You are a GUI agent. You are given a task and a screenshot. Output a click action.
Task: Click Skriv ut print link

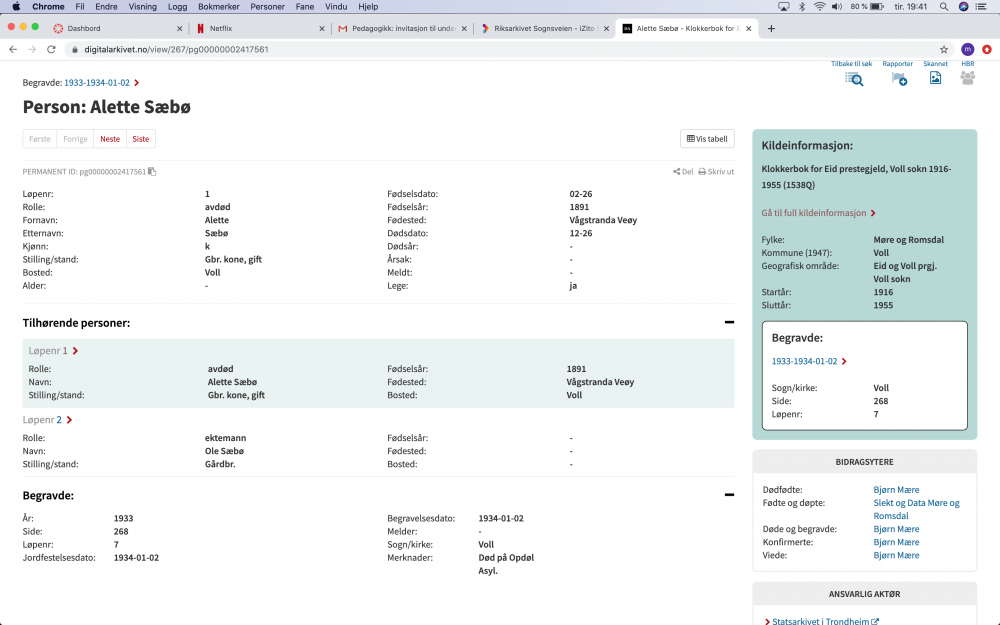[716, 172]
